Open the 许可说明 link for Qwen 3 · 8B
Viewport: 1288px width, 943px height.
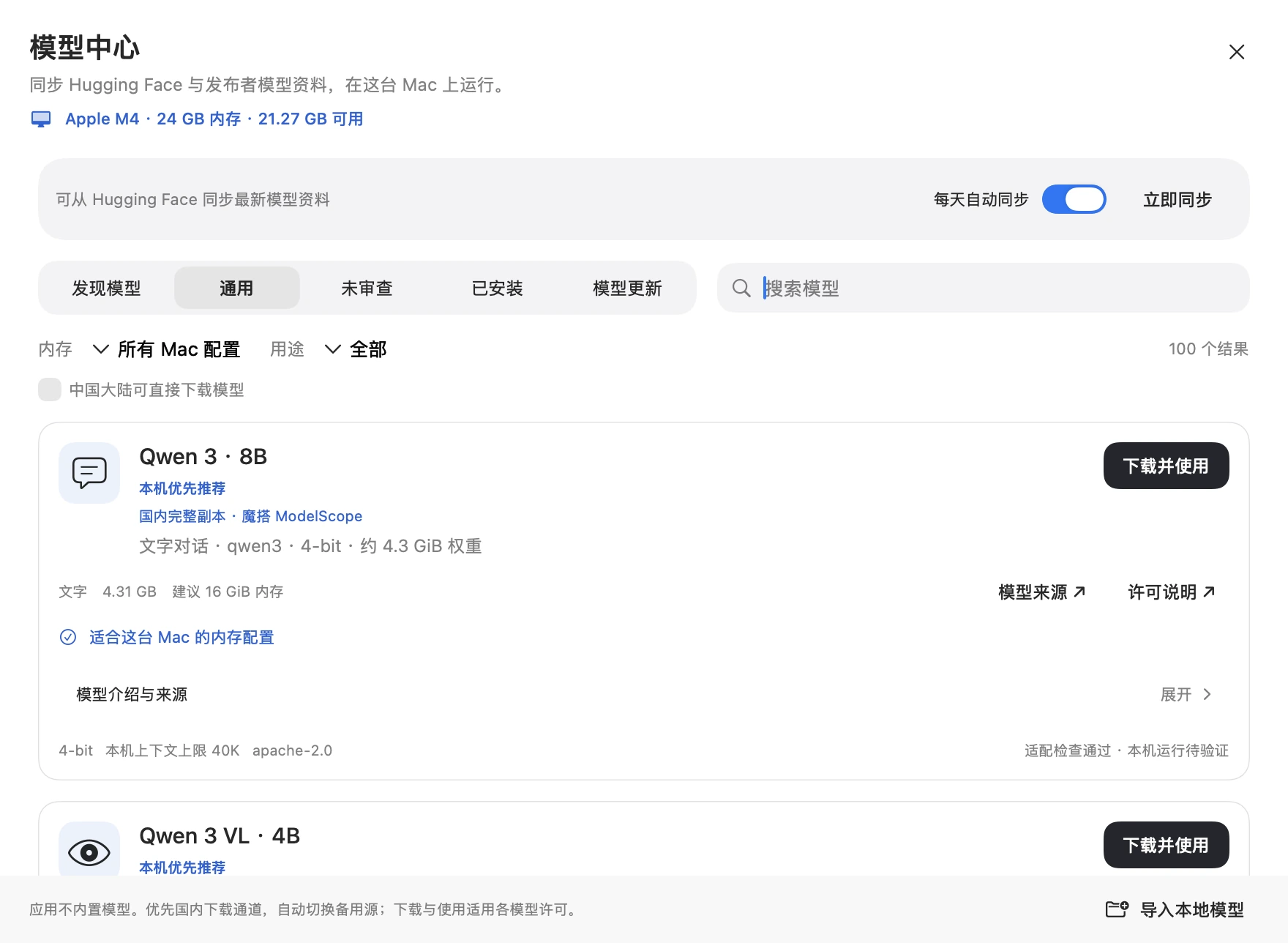(1172, 592)
